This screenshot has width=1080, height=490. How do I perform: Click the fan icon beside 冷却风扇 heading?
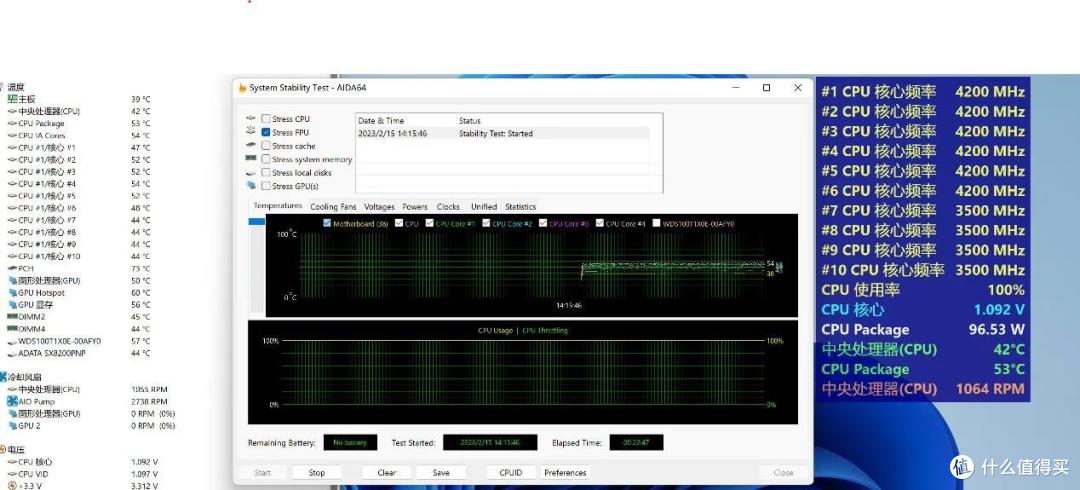point(3,377)
